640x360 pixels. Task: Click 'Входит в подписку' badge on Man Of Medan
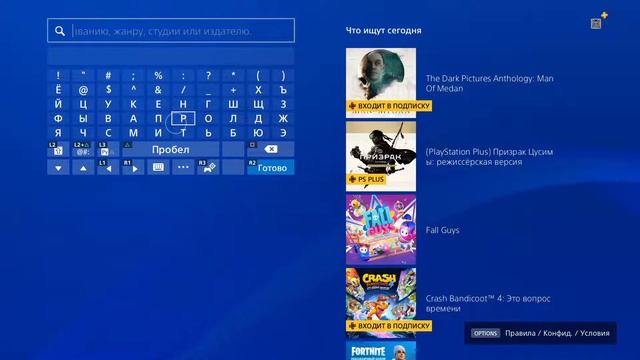click(x=389, y=106)
